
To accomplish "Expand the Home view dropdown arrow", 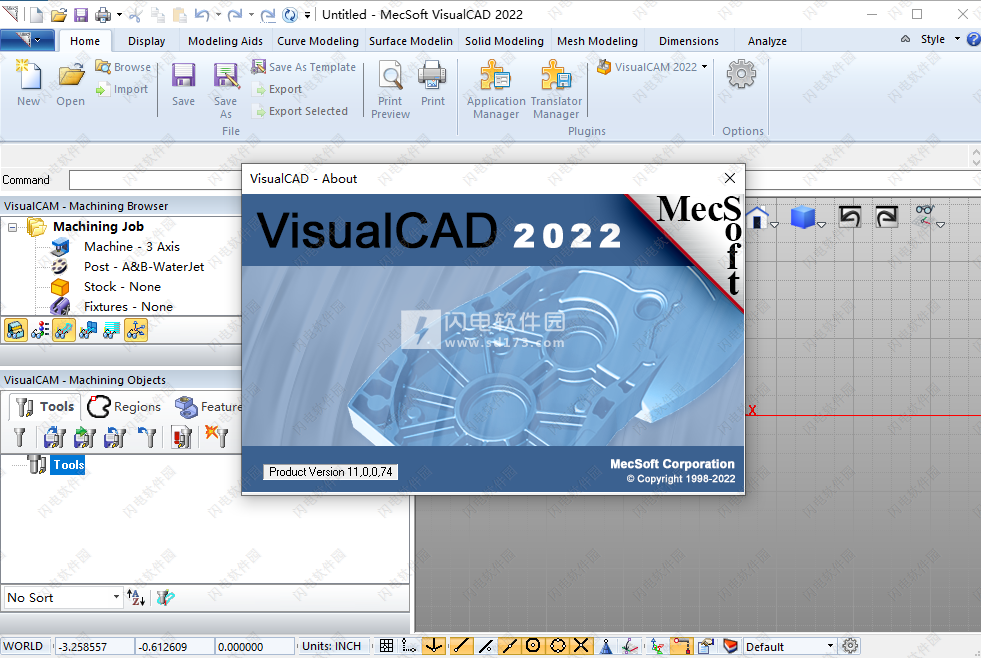I will tap(775, 225).
